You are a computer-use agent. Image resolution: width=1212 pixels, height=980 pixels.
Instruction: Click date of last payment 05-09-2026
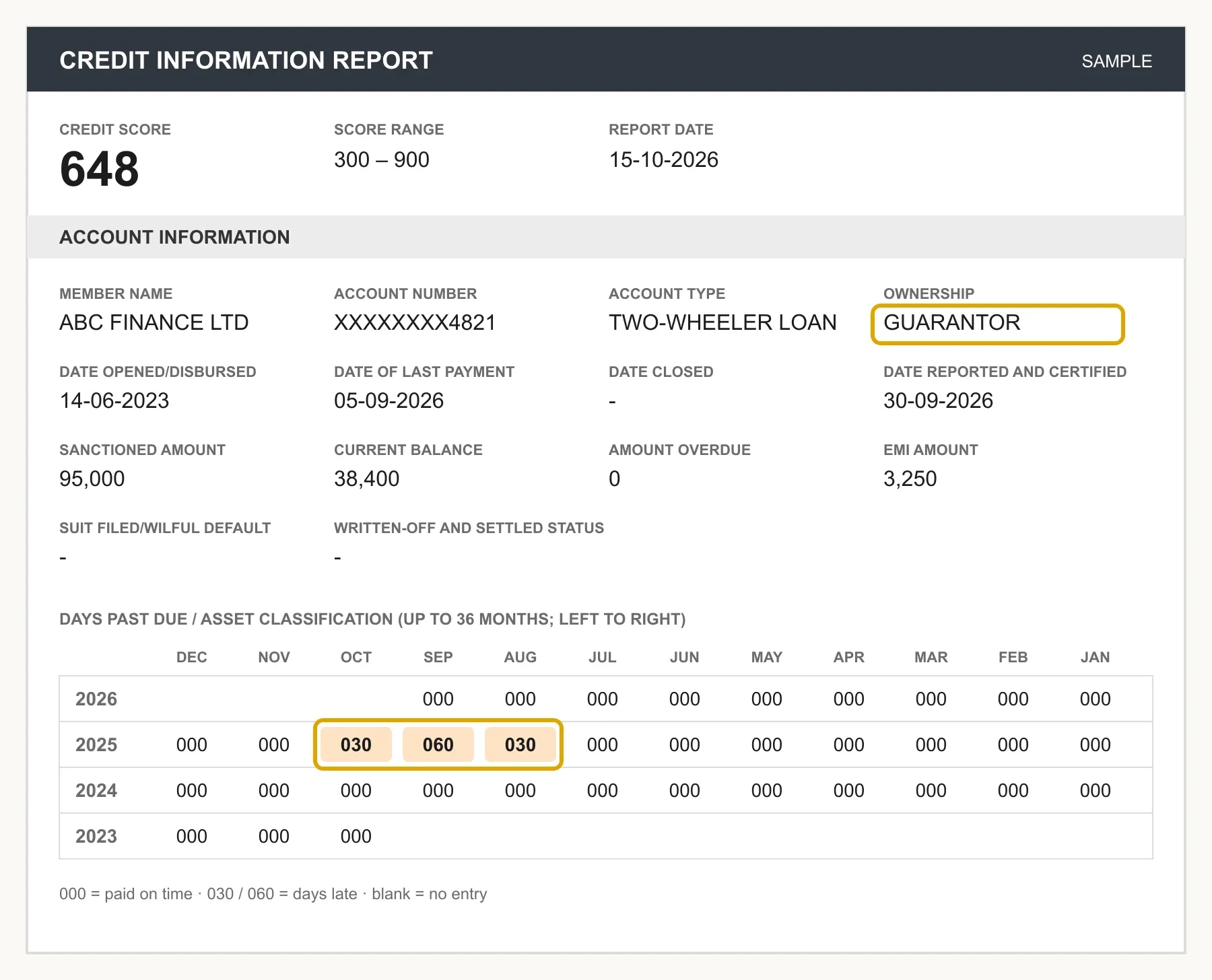tap(389, 400)
